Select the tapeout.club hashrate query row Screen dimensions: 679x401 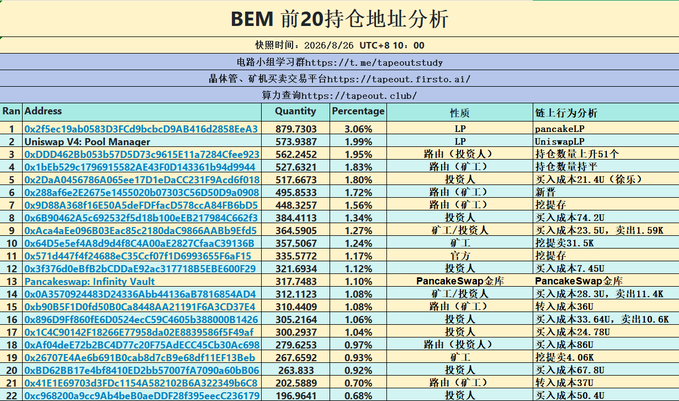(x=340, y=95)
